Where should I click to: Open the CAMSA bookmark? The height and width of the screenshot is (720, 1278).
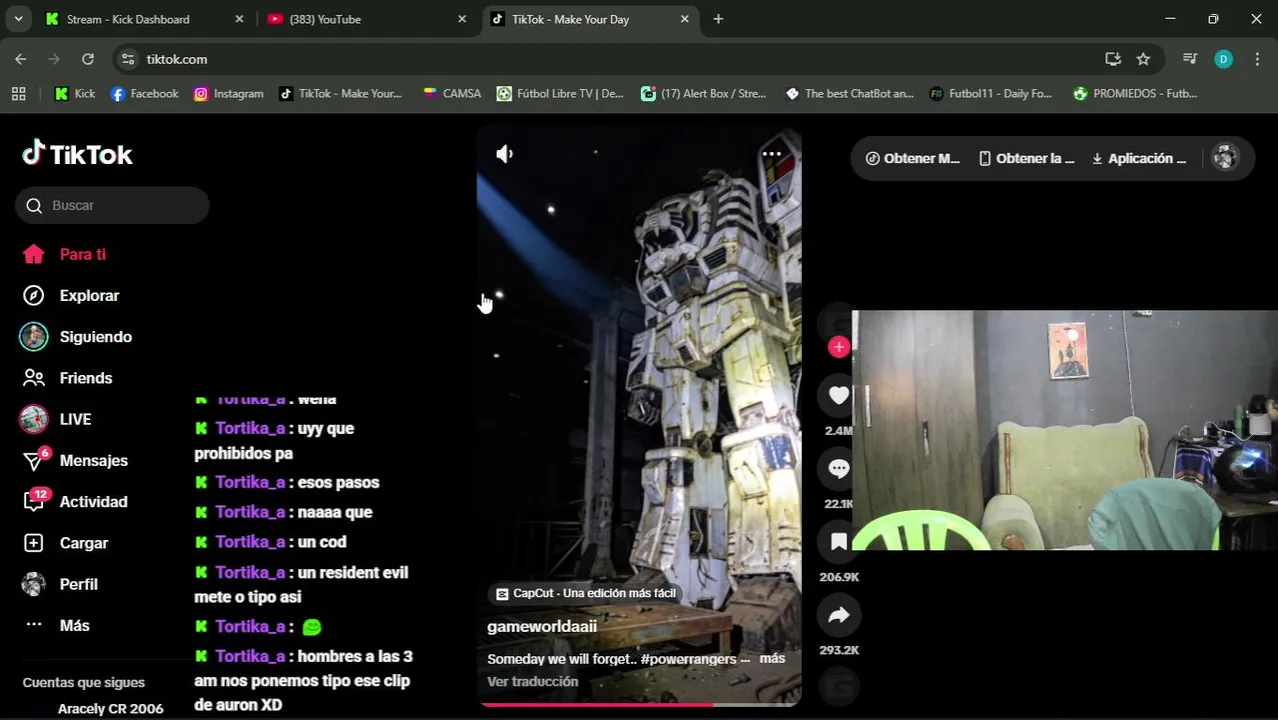(452, 93)
